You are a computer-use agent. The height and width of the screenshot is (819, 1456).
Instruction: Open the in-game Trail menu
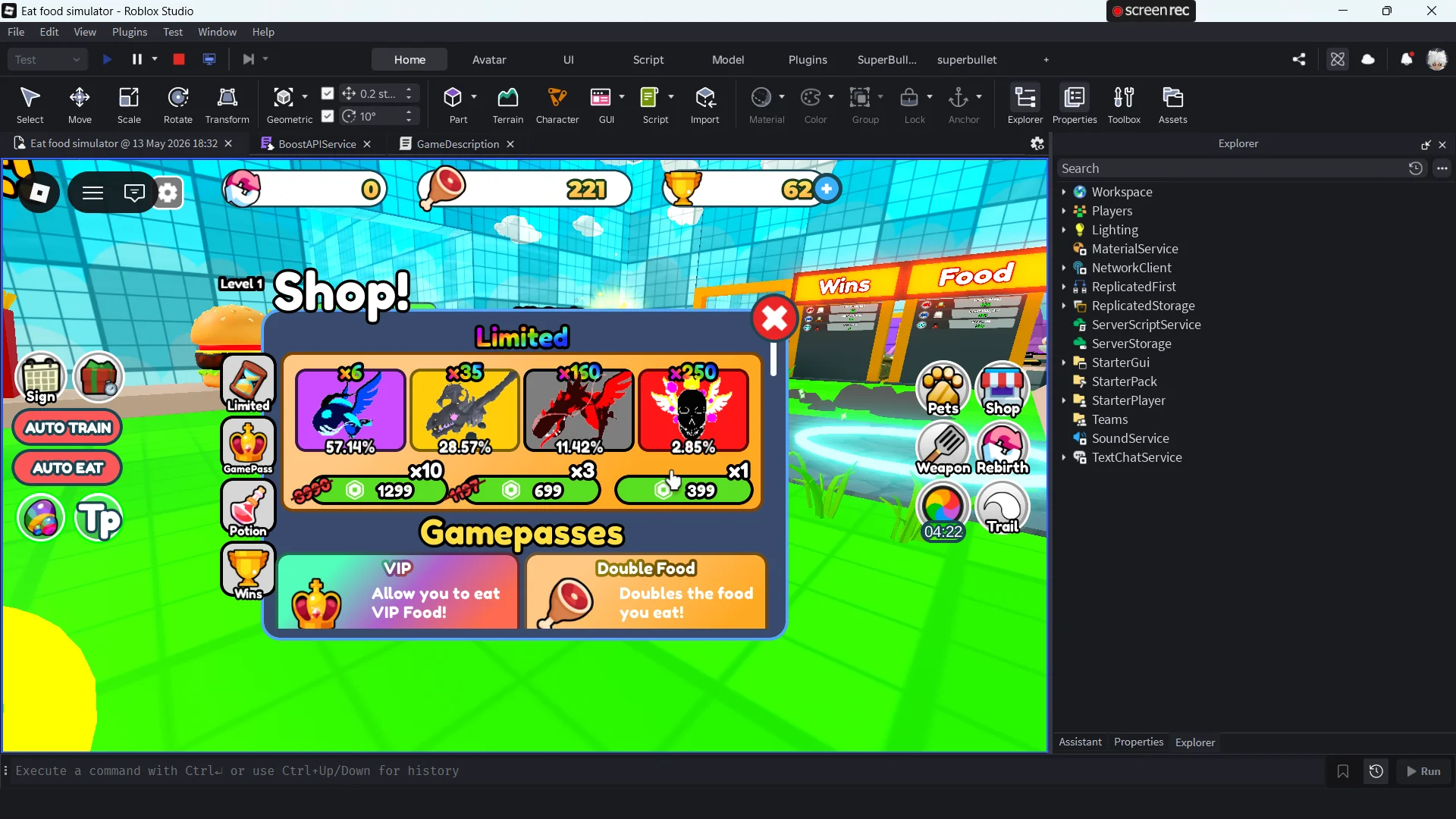(1003, 508)
